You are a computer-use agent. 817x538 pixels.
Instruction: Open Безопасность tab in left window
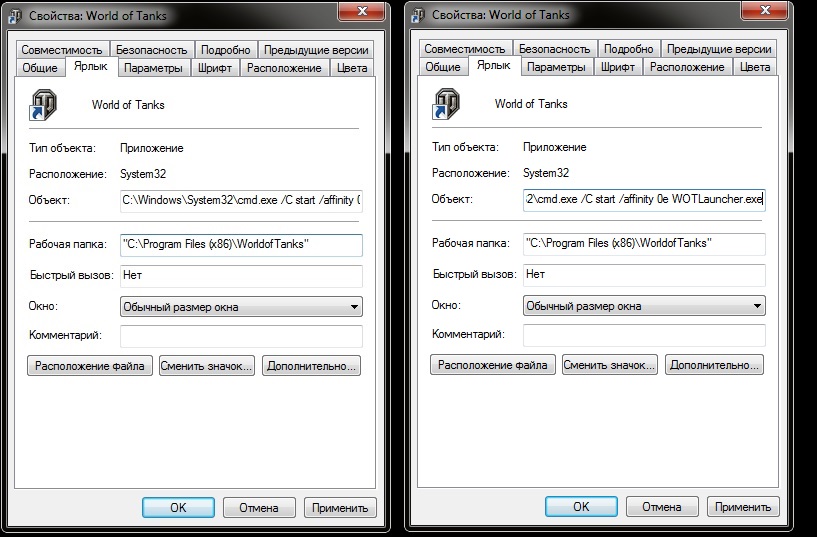pyautogui.click(x=152, y=50)
